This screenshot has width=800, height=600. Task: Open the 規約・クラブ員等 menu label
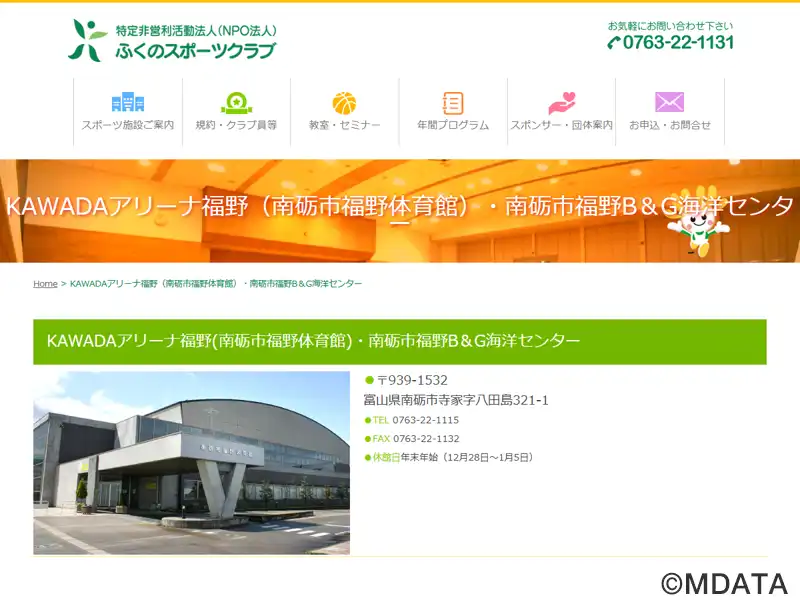pyautogui.click(x=236, y=125)
